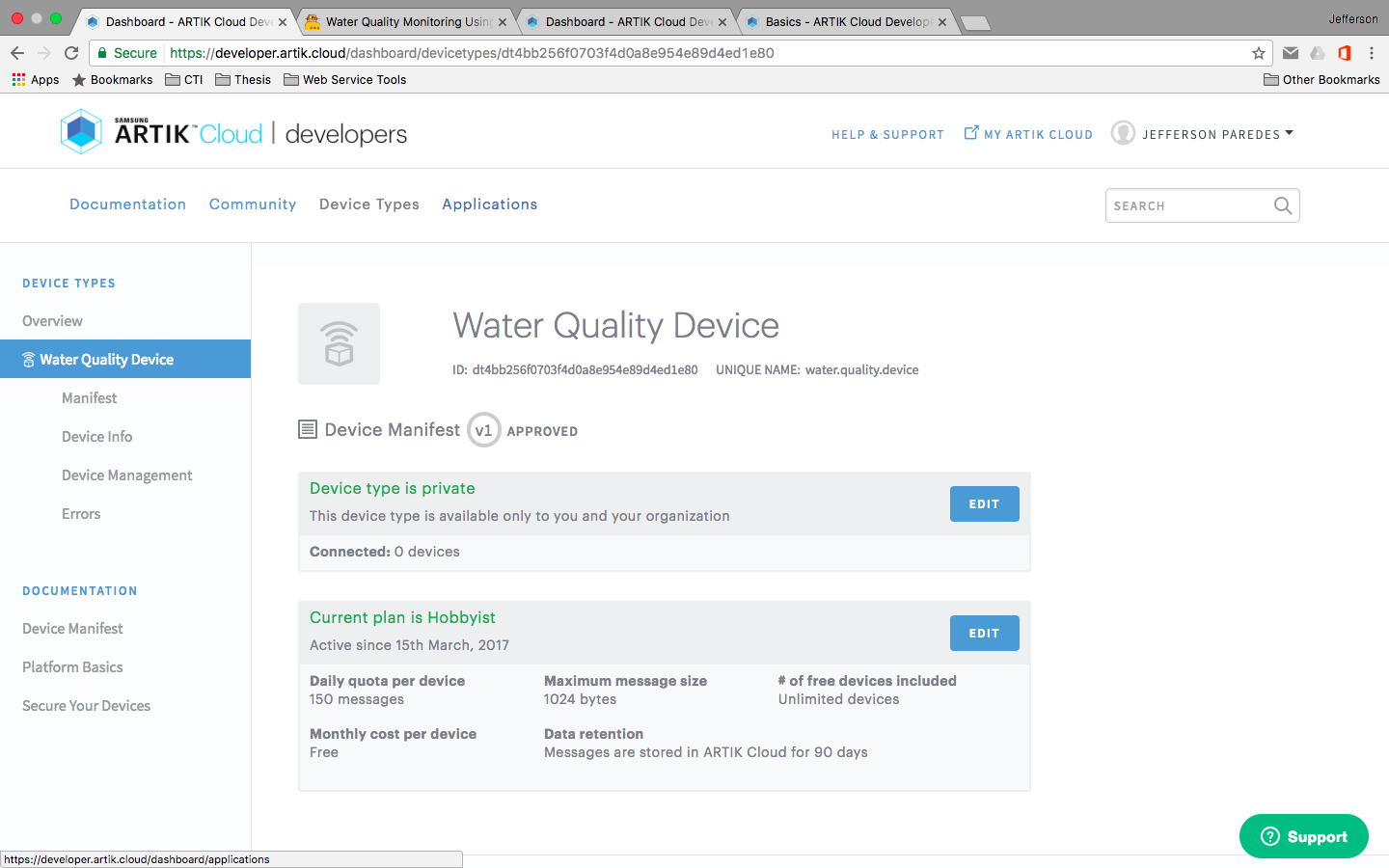Open the Bookmarks star folder
The height and width of the screenshot is (868, 1389).
112,80
